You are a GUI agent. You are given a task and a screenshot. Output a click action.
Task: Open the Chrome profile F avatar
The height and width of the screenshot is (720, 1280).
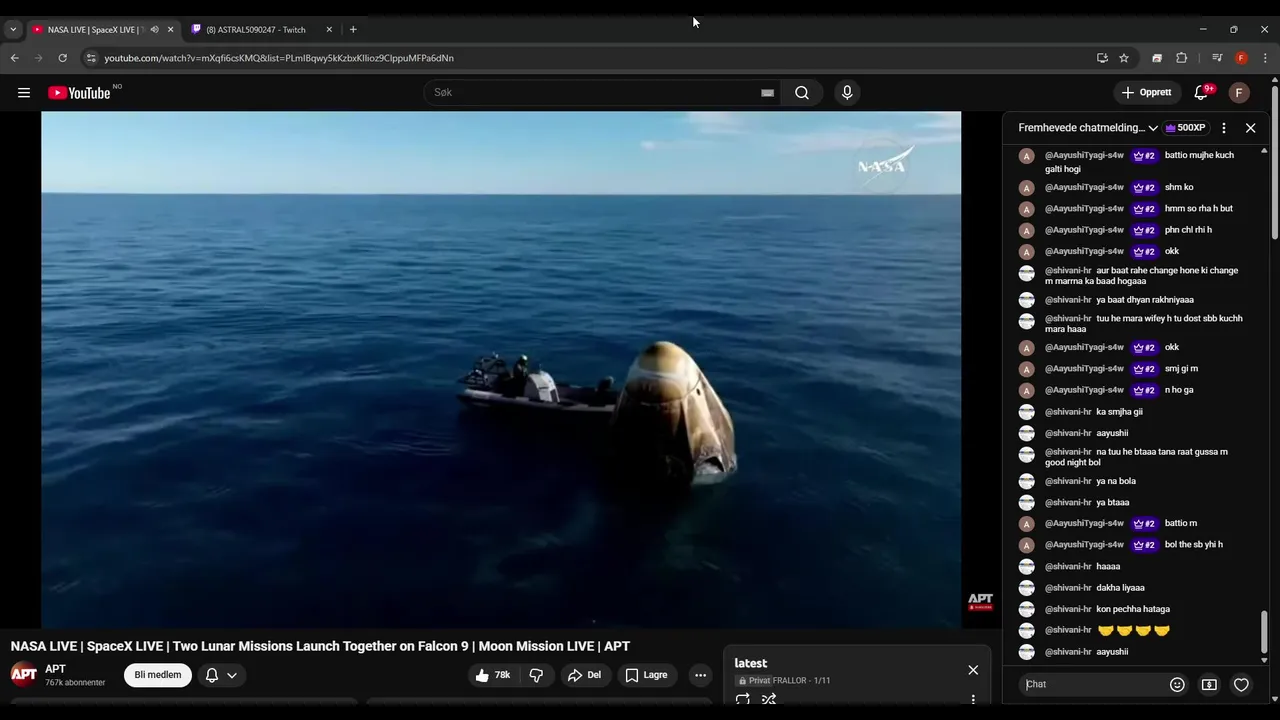pos(1241,58)
